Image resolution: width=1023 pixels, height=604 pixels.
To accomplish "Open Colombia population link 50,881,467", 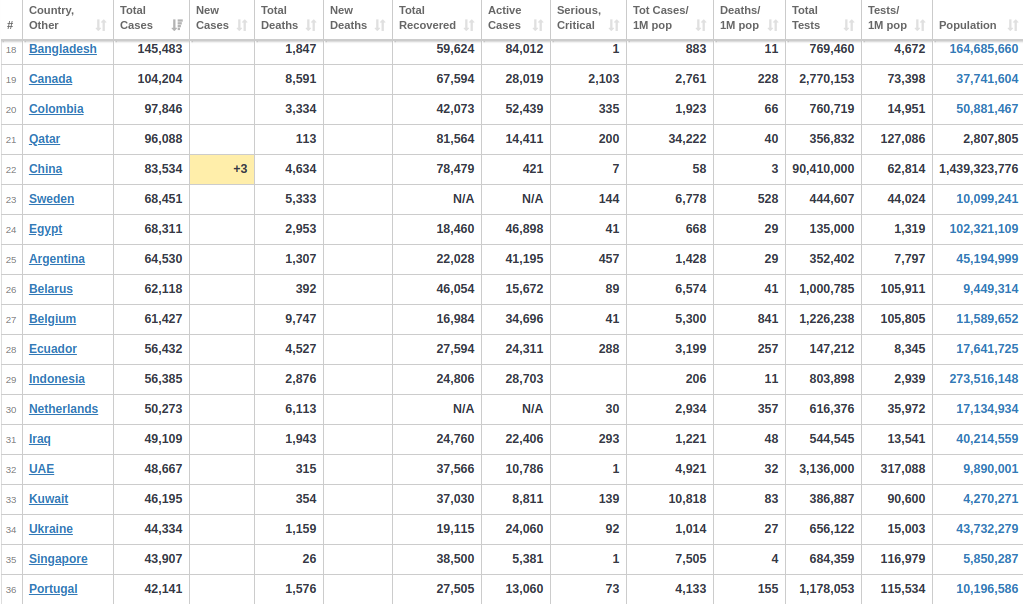I will [987, 109].
